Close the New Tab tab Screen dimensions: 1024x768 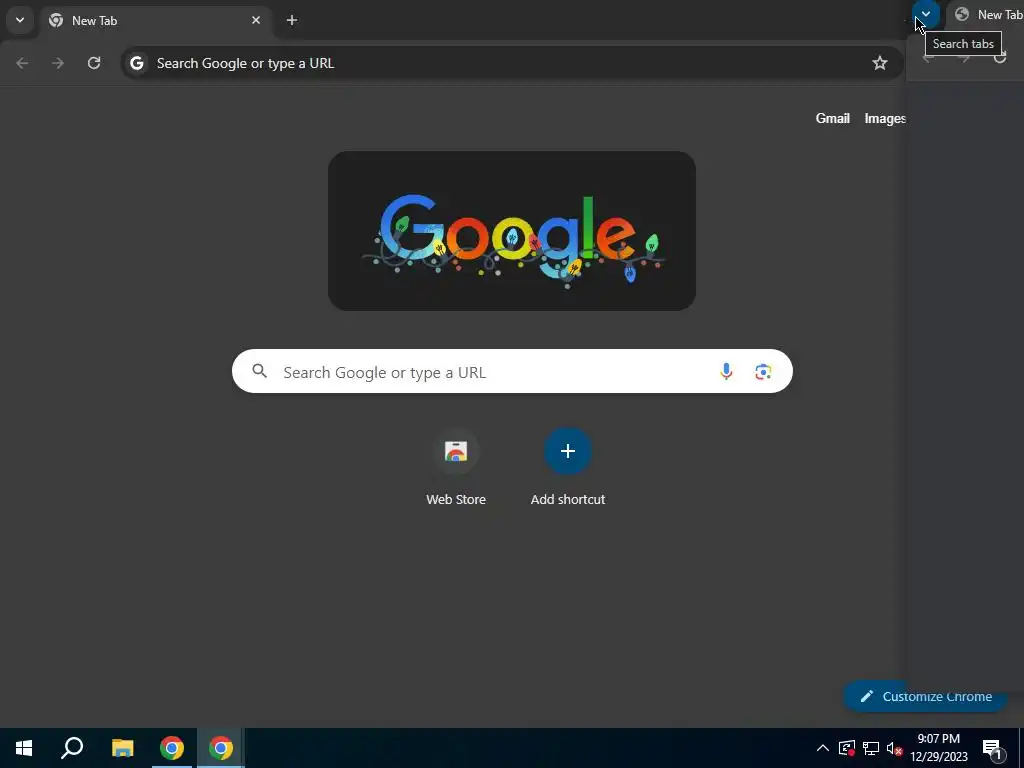[x=256, y=20]
